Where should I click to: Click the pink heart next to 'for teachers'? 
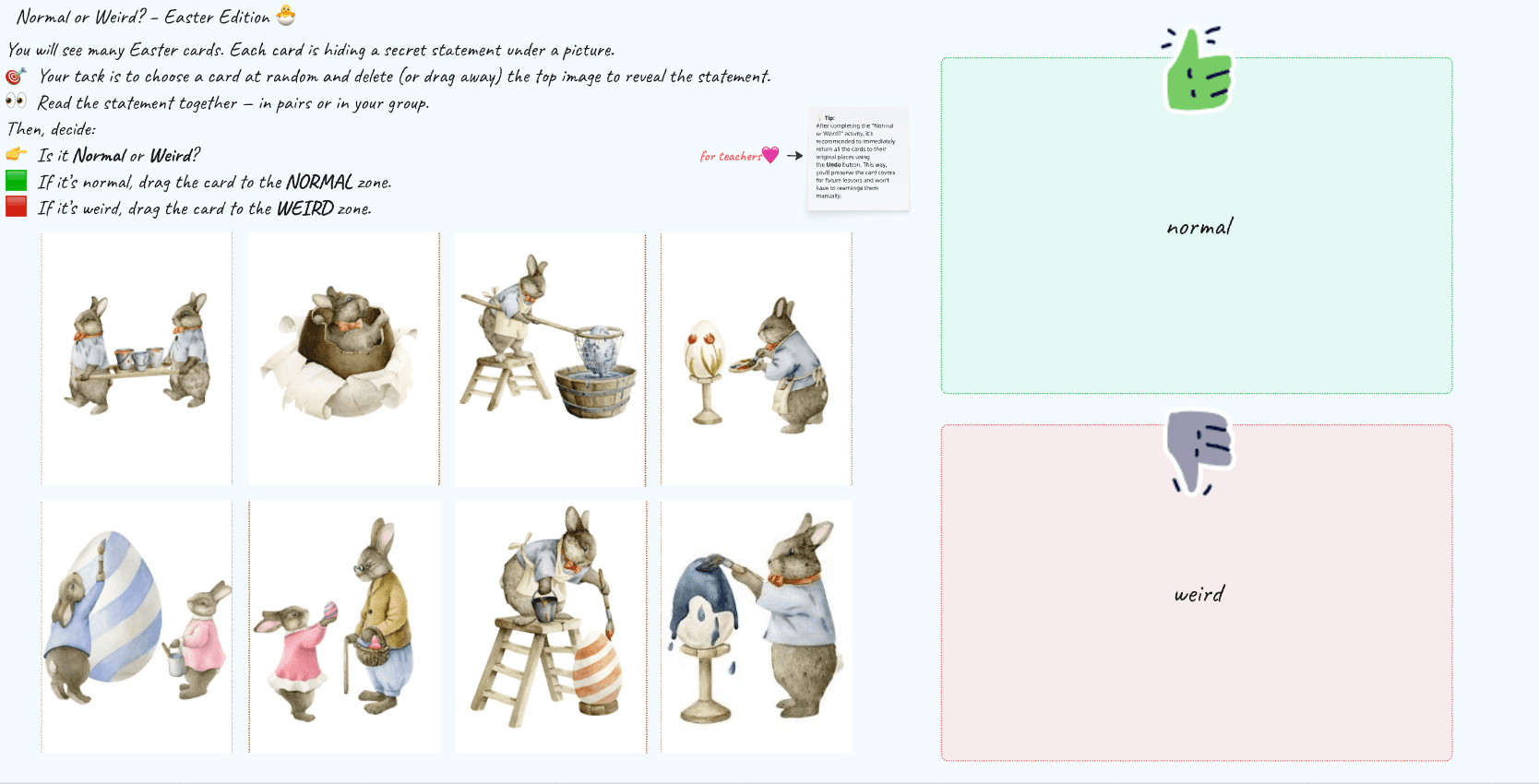click(770, 155)
